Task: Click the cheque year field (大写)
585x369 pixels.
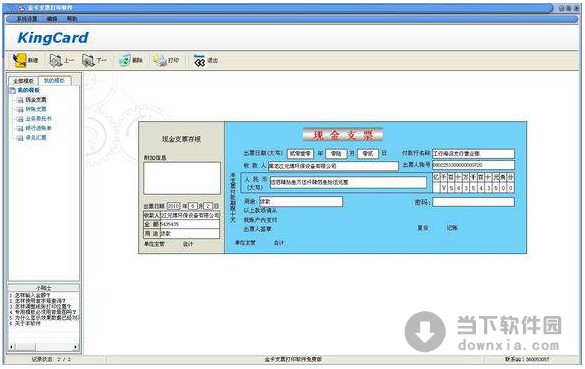Action: (300, 154)
